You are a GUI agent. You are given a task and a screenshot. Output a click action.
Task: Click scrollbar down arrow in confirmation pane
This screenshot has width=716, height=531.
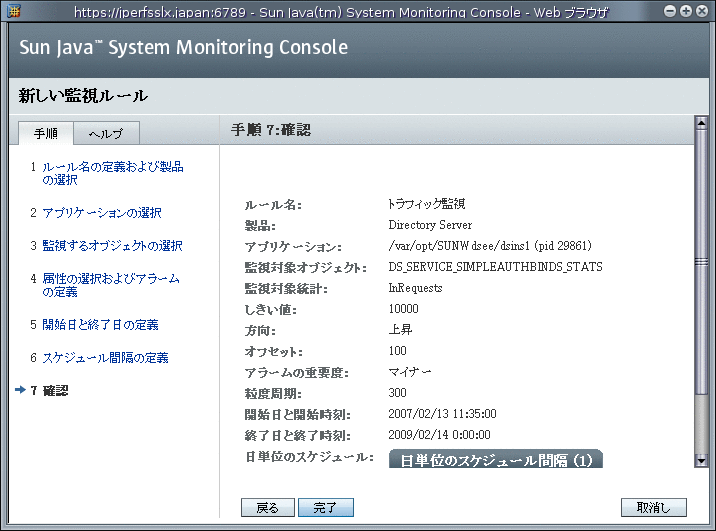[701, 461]
